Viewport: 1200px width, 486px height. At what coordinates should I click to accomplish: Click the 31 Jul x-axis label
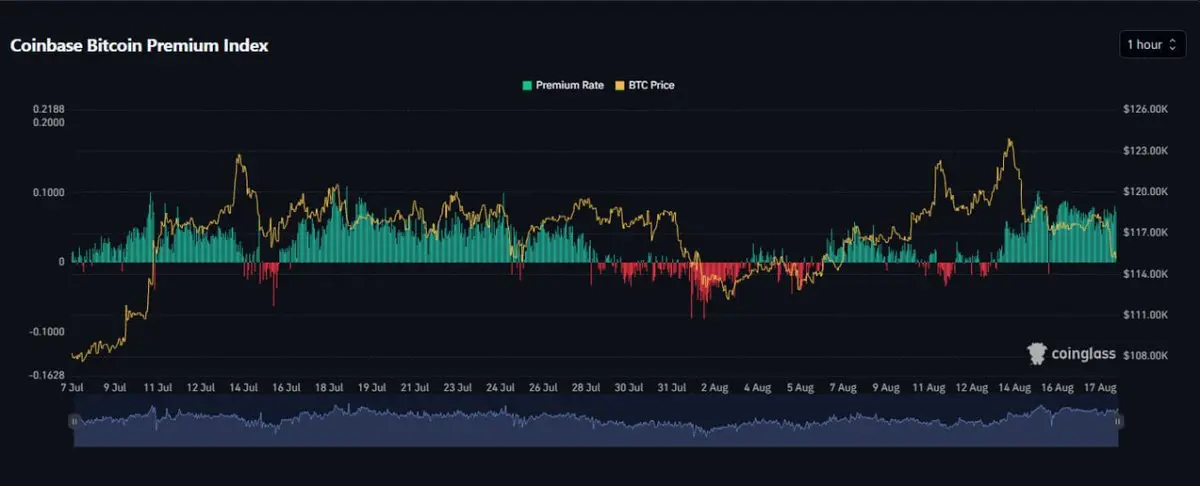pos(672,386)
